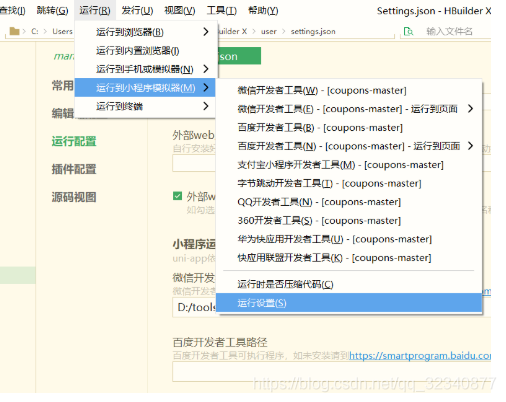Viewport: 506px width, 402px height.
Task: Open the 视图(V) menu
Action: point(180,11)
